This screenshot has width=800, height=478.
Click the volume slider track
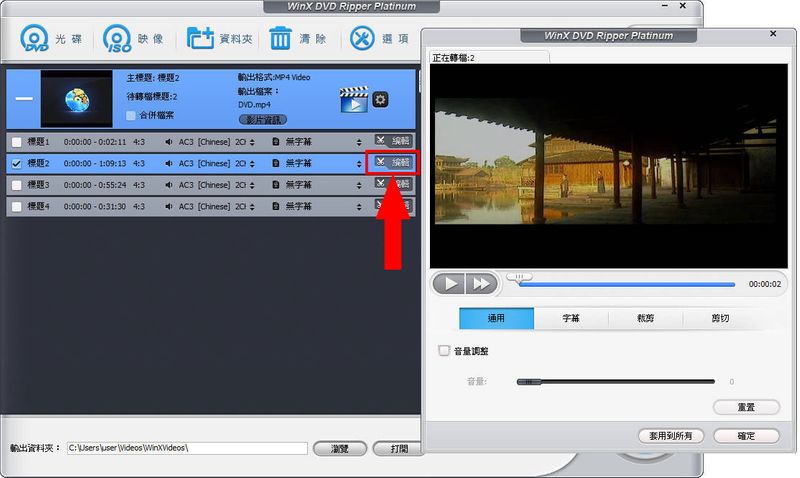(615, 381)
